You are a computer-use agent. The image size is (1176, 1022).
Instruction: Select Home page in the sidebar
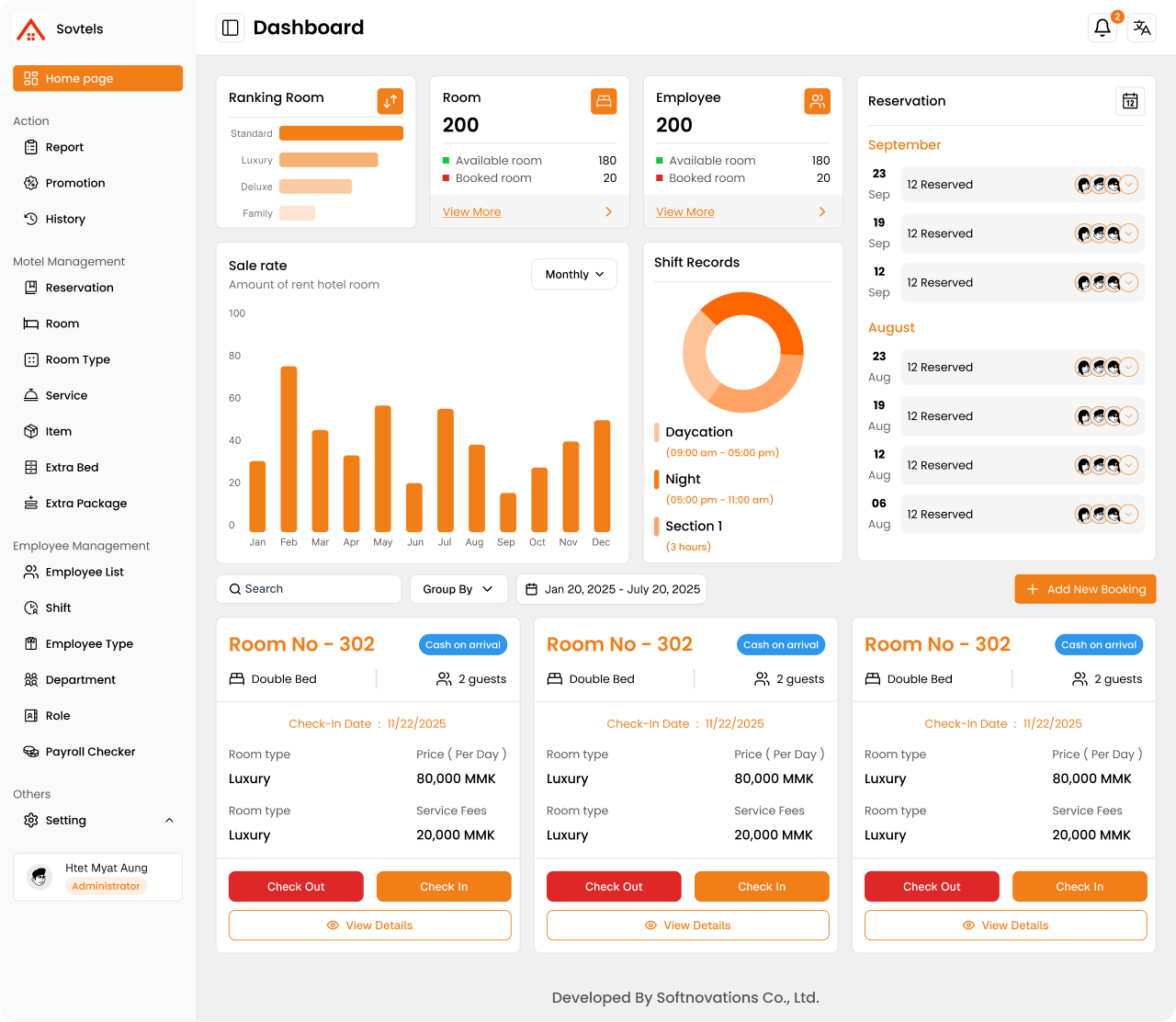pyautogui.click(x=97, y=78)
